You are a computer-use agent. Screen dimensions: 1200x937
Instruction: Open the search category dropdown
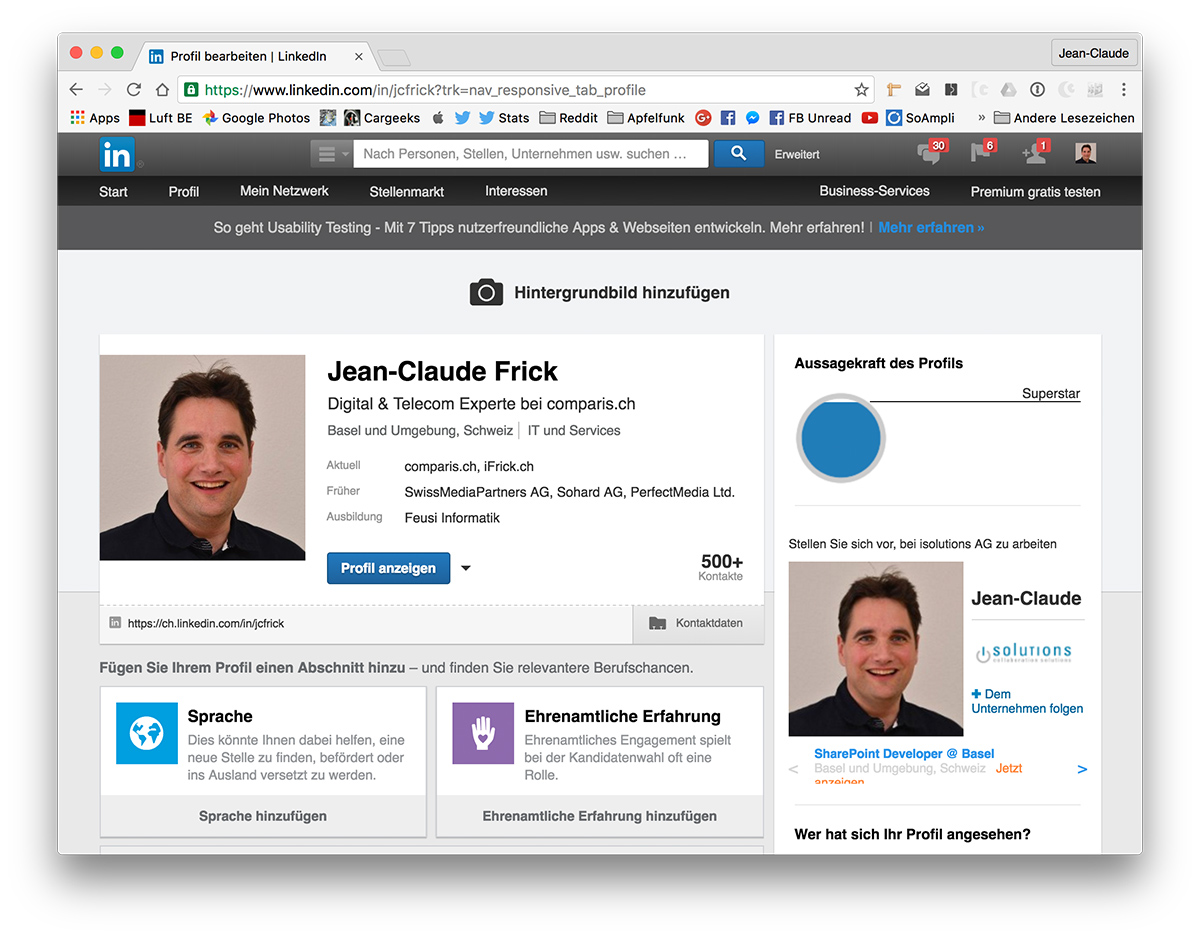coord(332,154)
